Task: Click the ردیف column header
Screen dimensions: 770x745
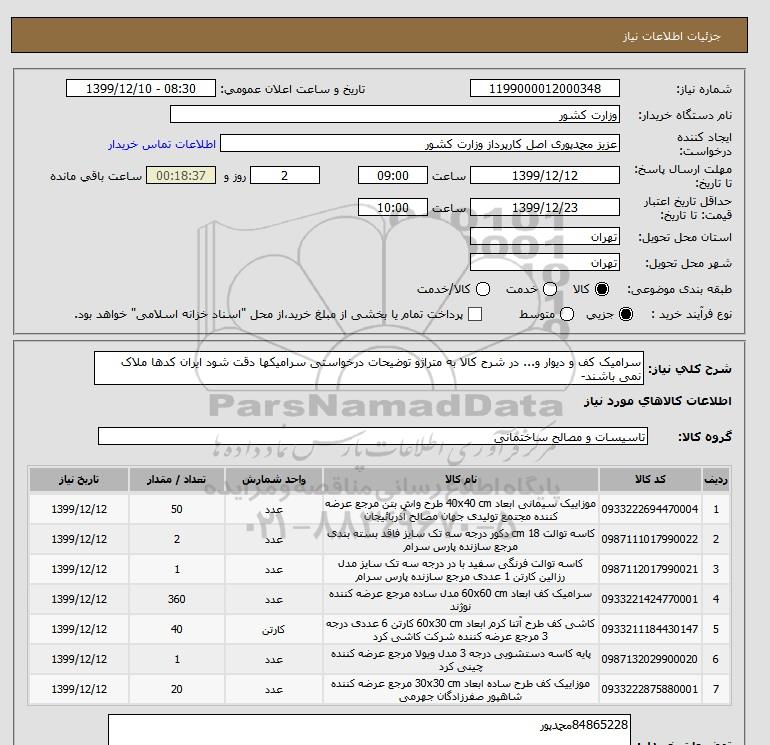Action: 715,479
